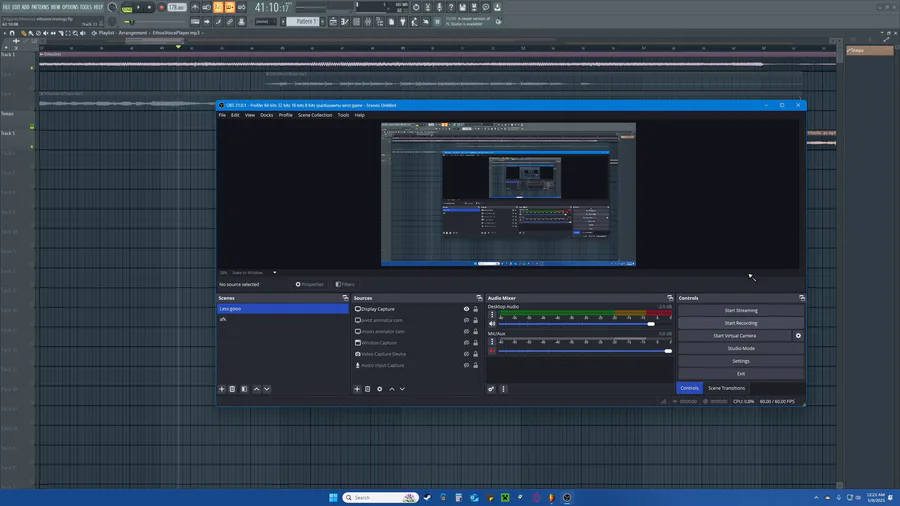Click FL Studio save project icon
Image resolution: width=900 pixels, height=506 pixels.
tap(463, 7)
